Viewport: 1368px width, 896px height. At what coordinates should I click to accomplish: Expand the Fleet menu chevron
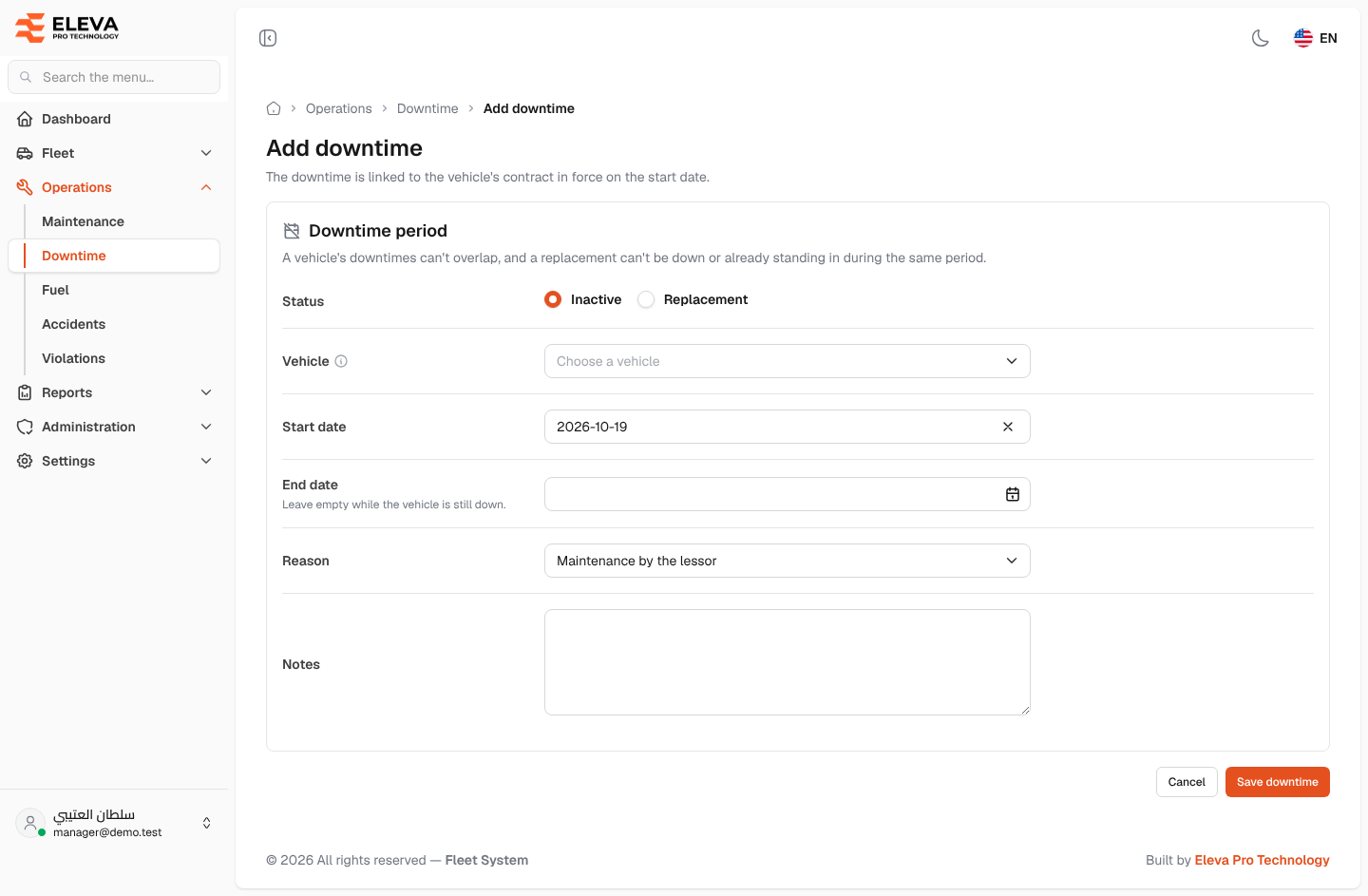[206, 153]
